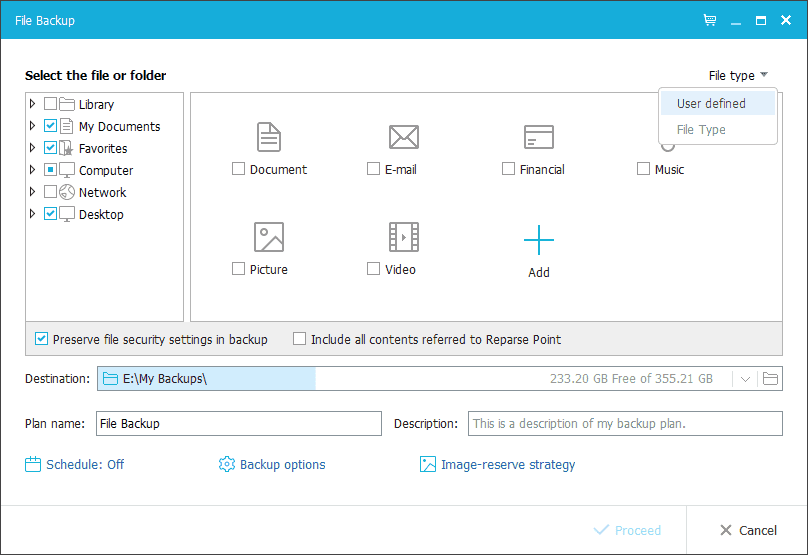
Task: Enable the Document file type checkbox
Action: [x=238, y=169]
